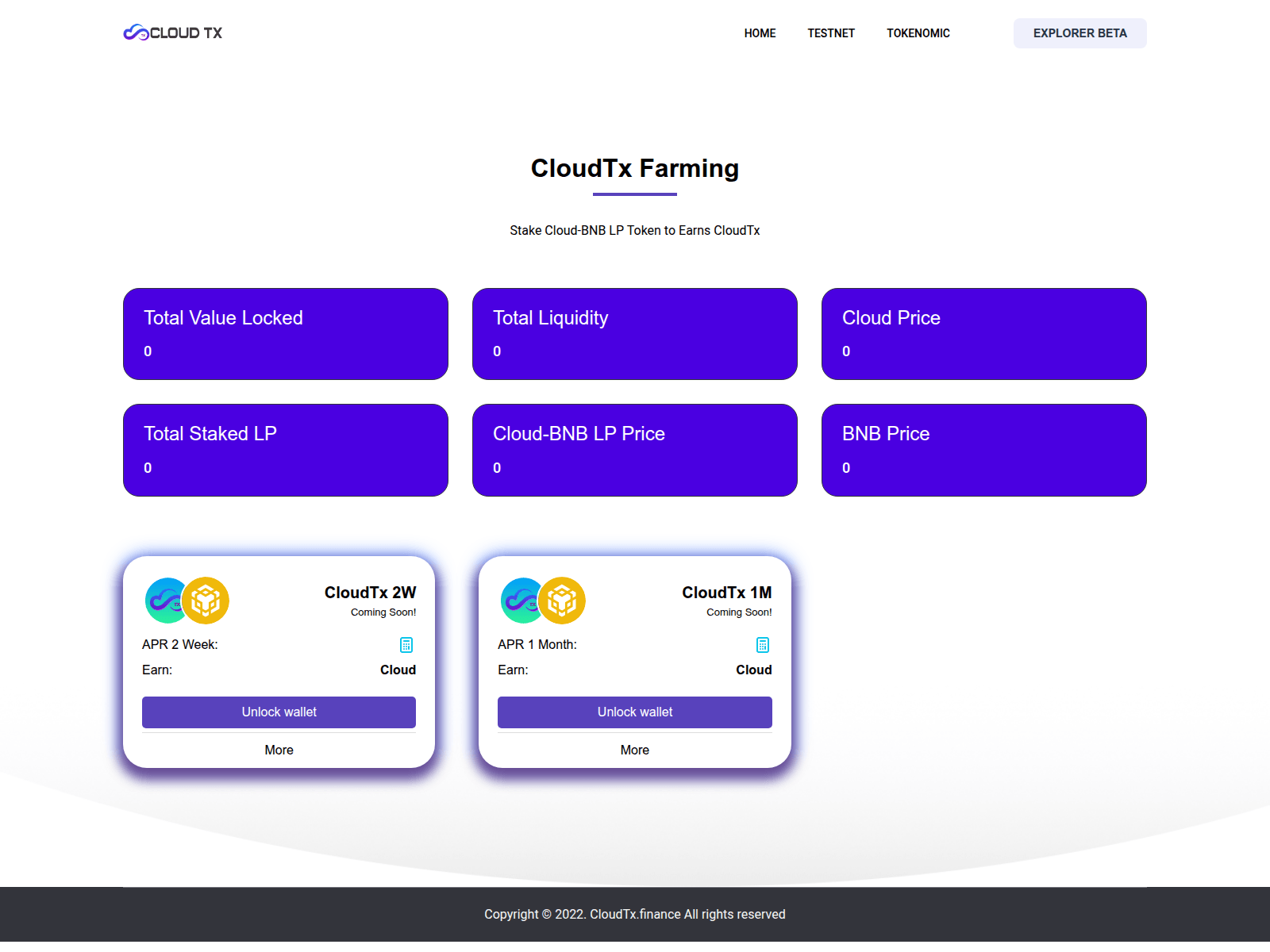This screenshot has width=1270, height=952.
Task: Expand More details for CloudTx 2W
Action: click(279, 749)
